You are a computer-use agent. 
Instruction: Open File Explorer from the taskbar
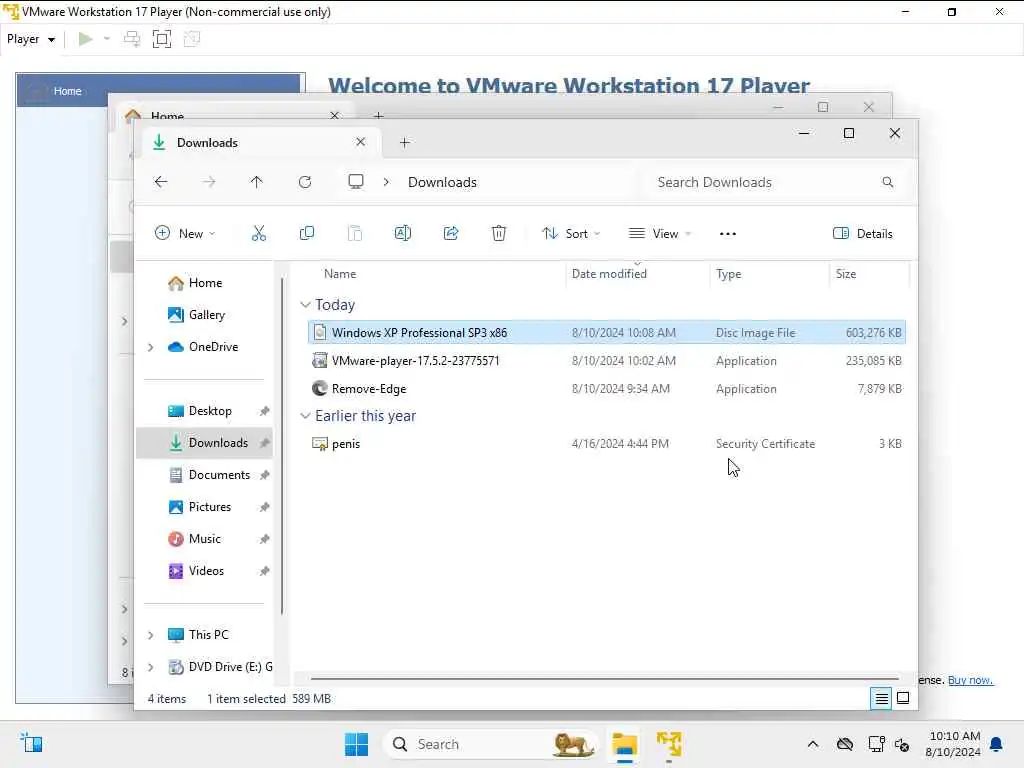[625, 744]
